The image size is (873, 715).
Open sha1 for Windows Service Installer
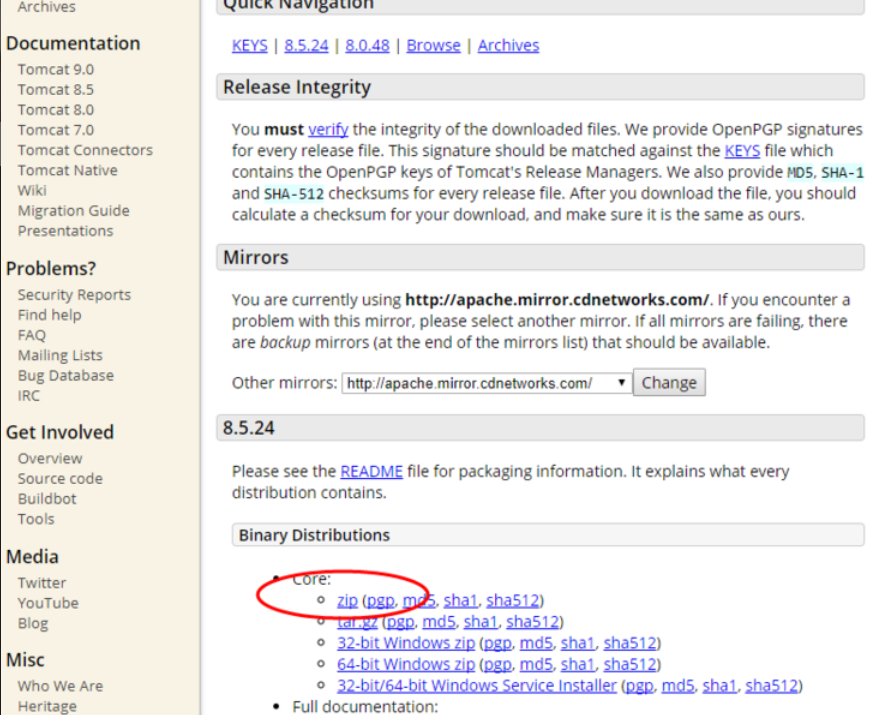720,685
